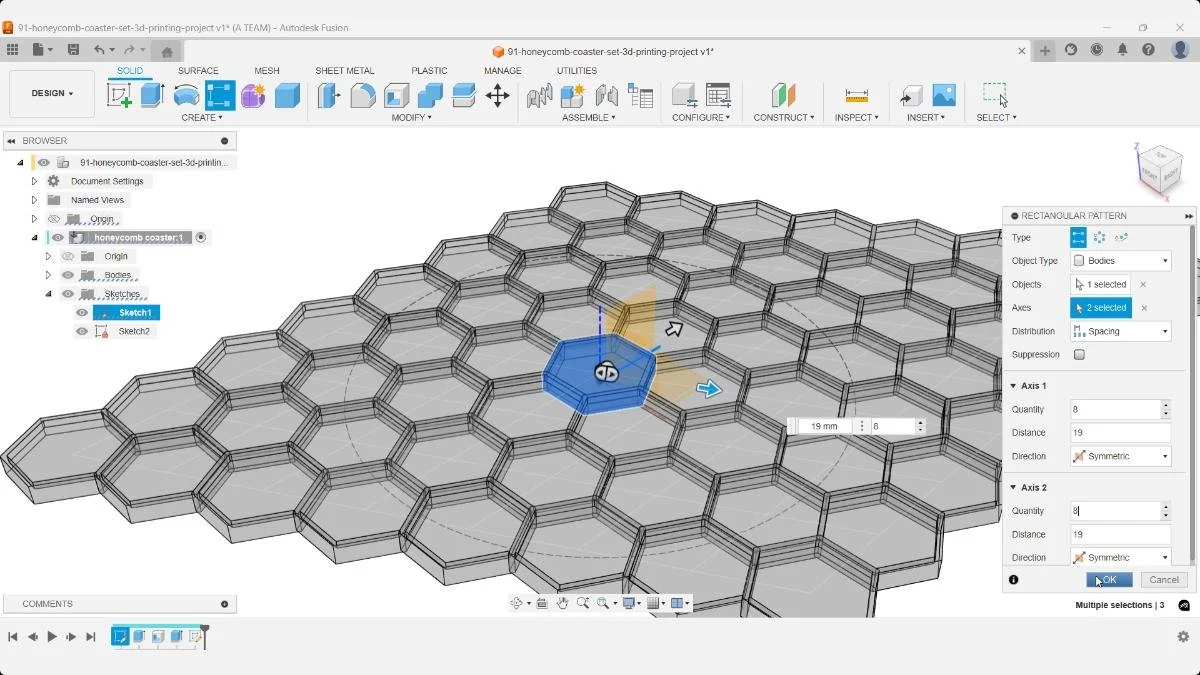This screenshot has height=675, width=1200.
Task: Toggle the Suppression checkbox
Action: (1077, 355)
